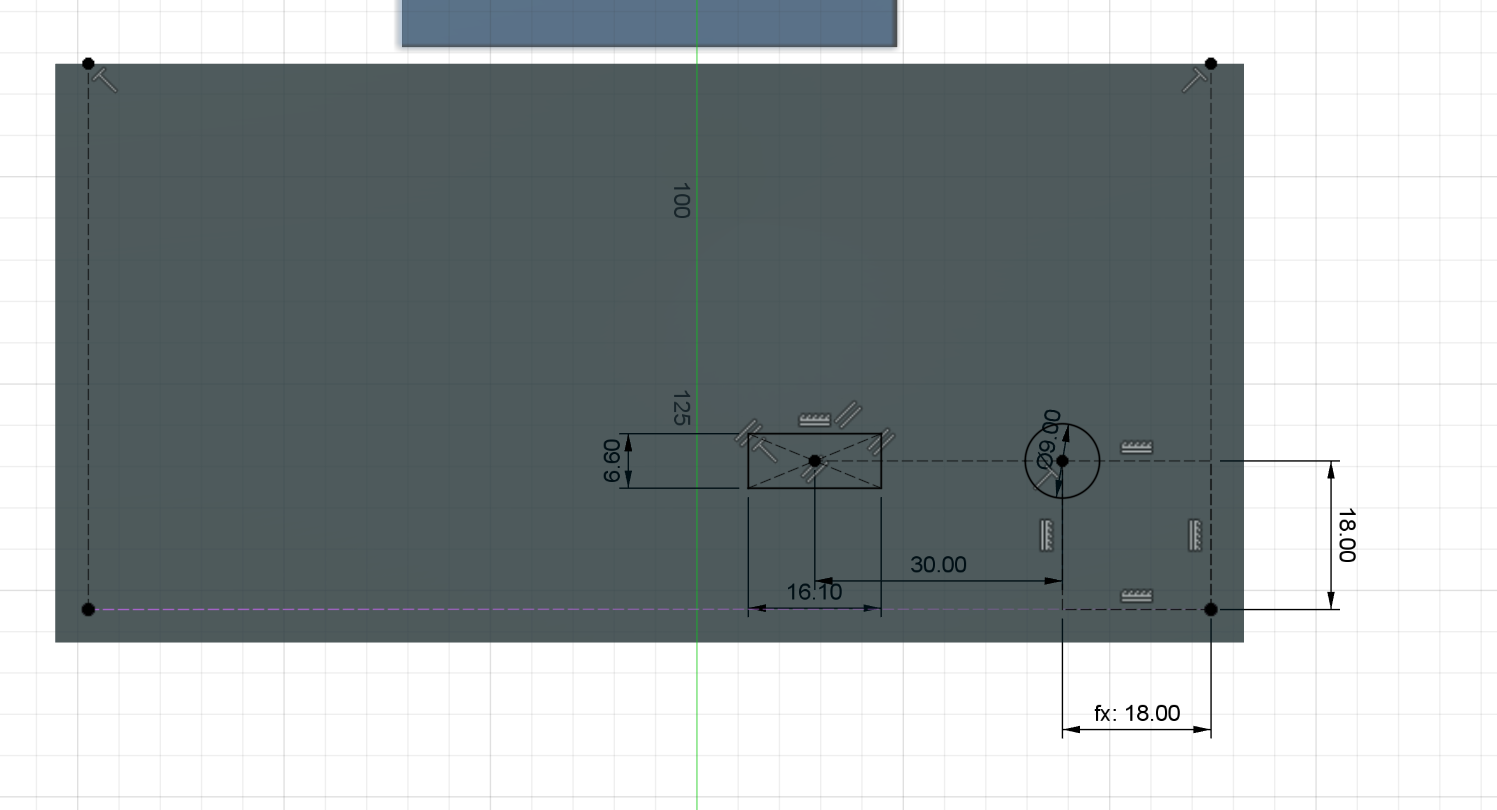Select the 16.10 width dimension
Viewport: 1497px width, 810px height.
point(814,592)
